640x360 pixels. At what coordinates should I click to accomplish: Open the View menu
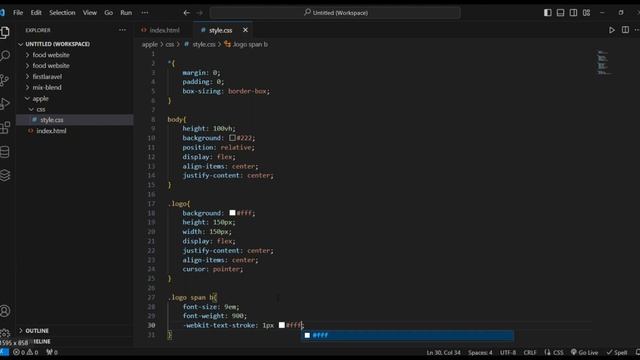pos(90,13)
